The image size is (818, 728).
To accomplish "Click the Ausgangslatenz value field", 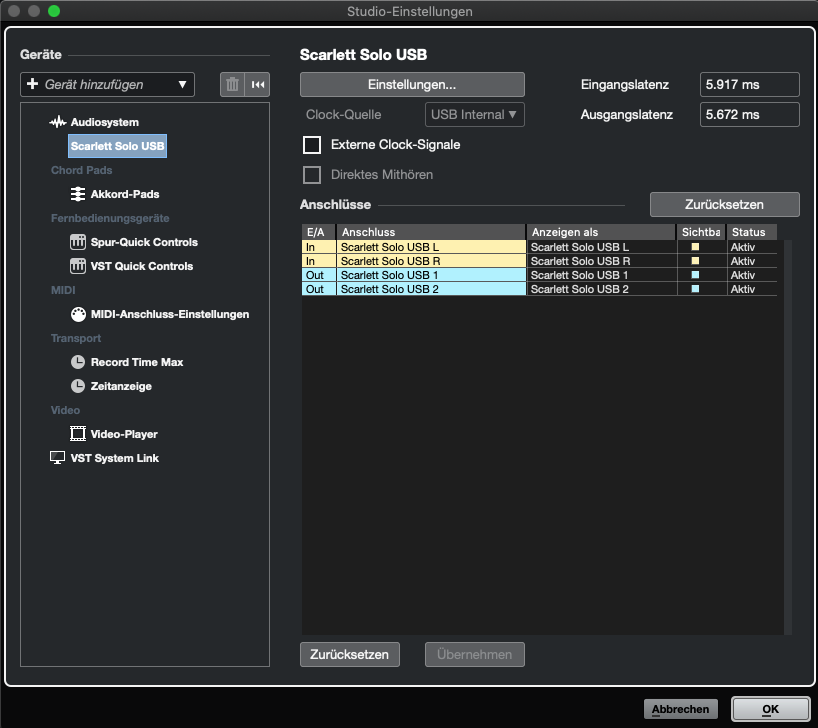I will click(749, 115).
